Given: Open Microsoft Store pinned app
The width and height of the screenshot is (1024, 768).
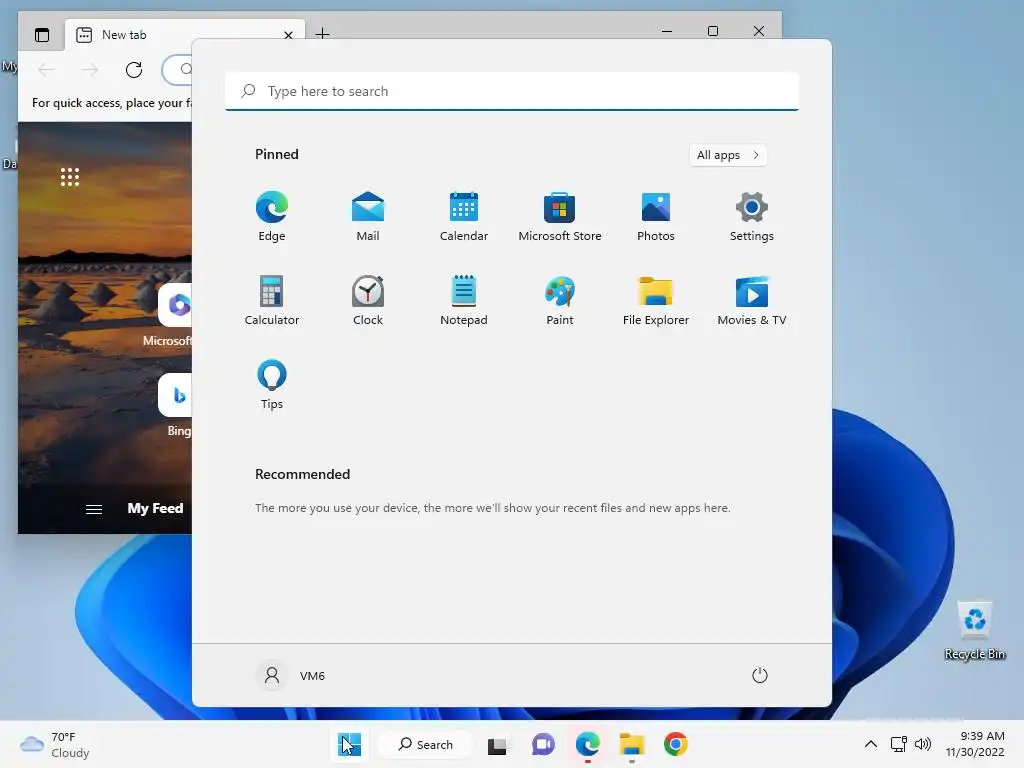Looking at the screenshot, I should click(560, 217).
